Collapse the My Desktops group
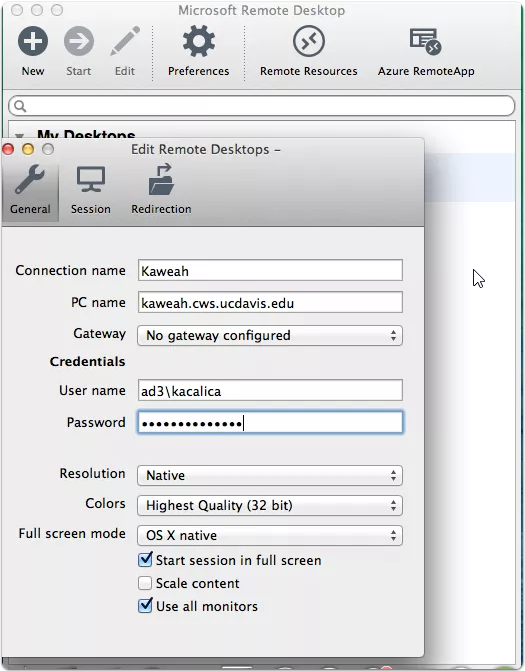This screenshot has width=525, height=671. coord(19,135)
